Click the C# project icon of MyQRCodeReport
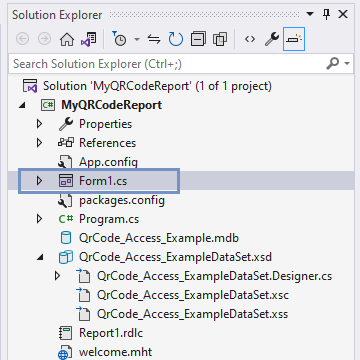 48,105
